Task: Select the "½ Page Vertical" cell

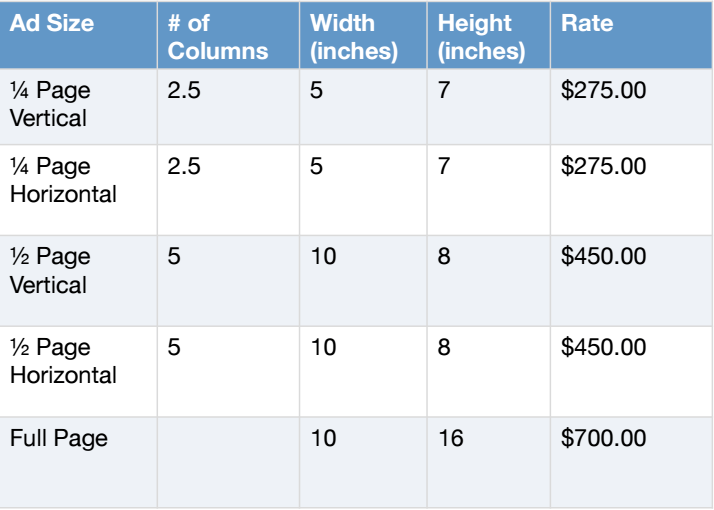Action: (x=50, y=271)
